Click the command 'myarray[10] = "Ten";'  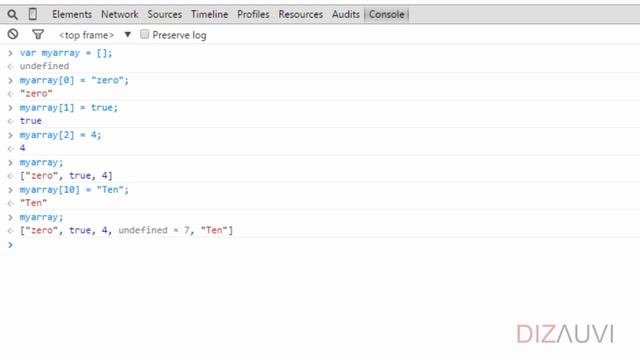(x=74, y=190)
